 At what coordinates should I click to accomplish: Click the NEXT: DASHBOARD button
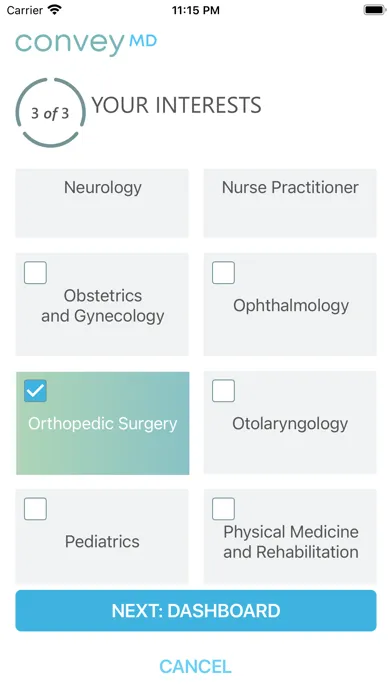coord(196,611)
